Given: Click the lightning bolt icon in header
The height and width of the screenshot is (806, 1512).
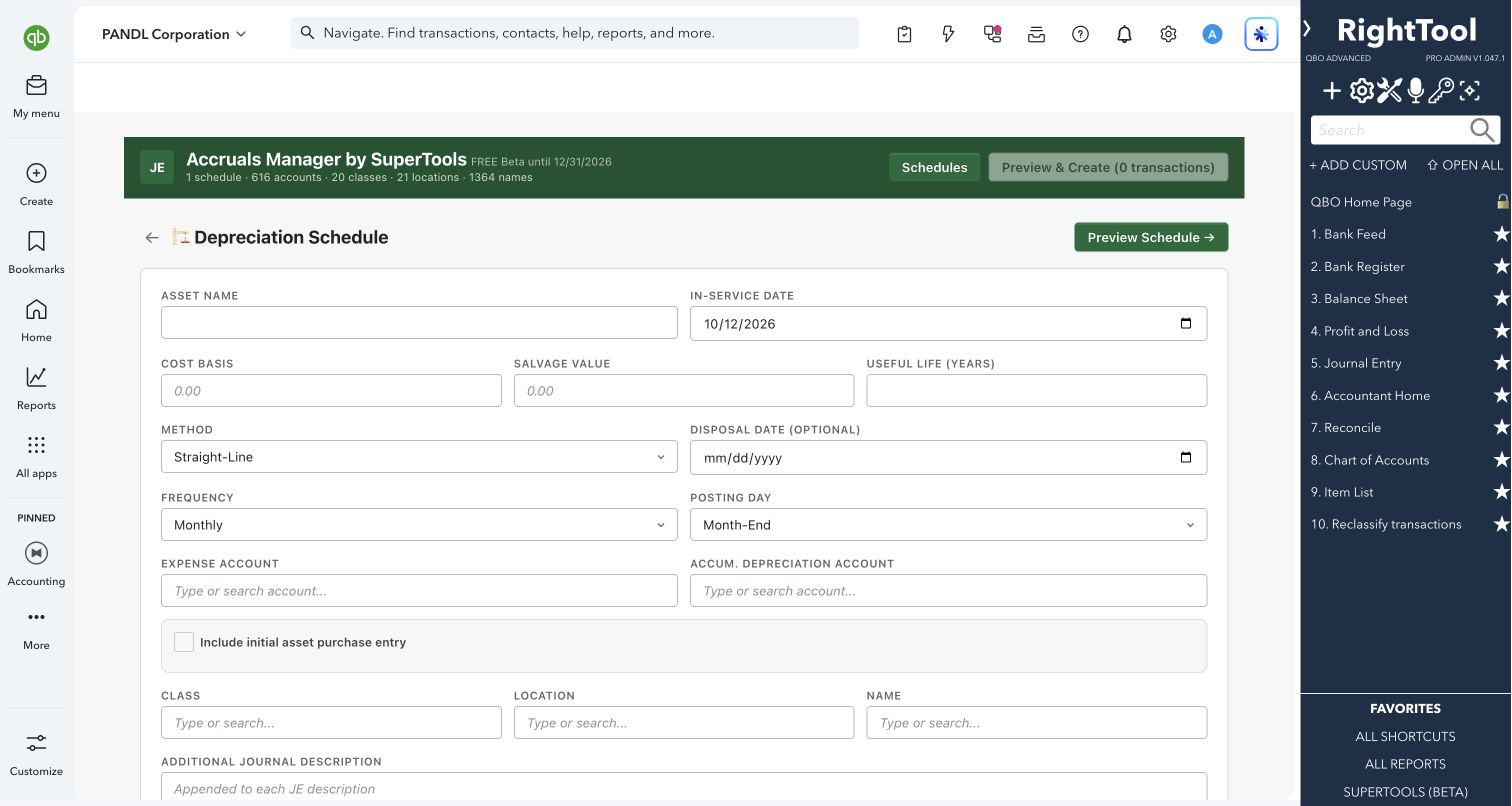Looking at the screenshot, I should [x=948, y=34].
